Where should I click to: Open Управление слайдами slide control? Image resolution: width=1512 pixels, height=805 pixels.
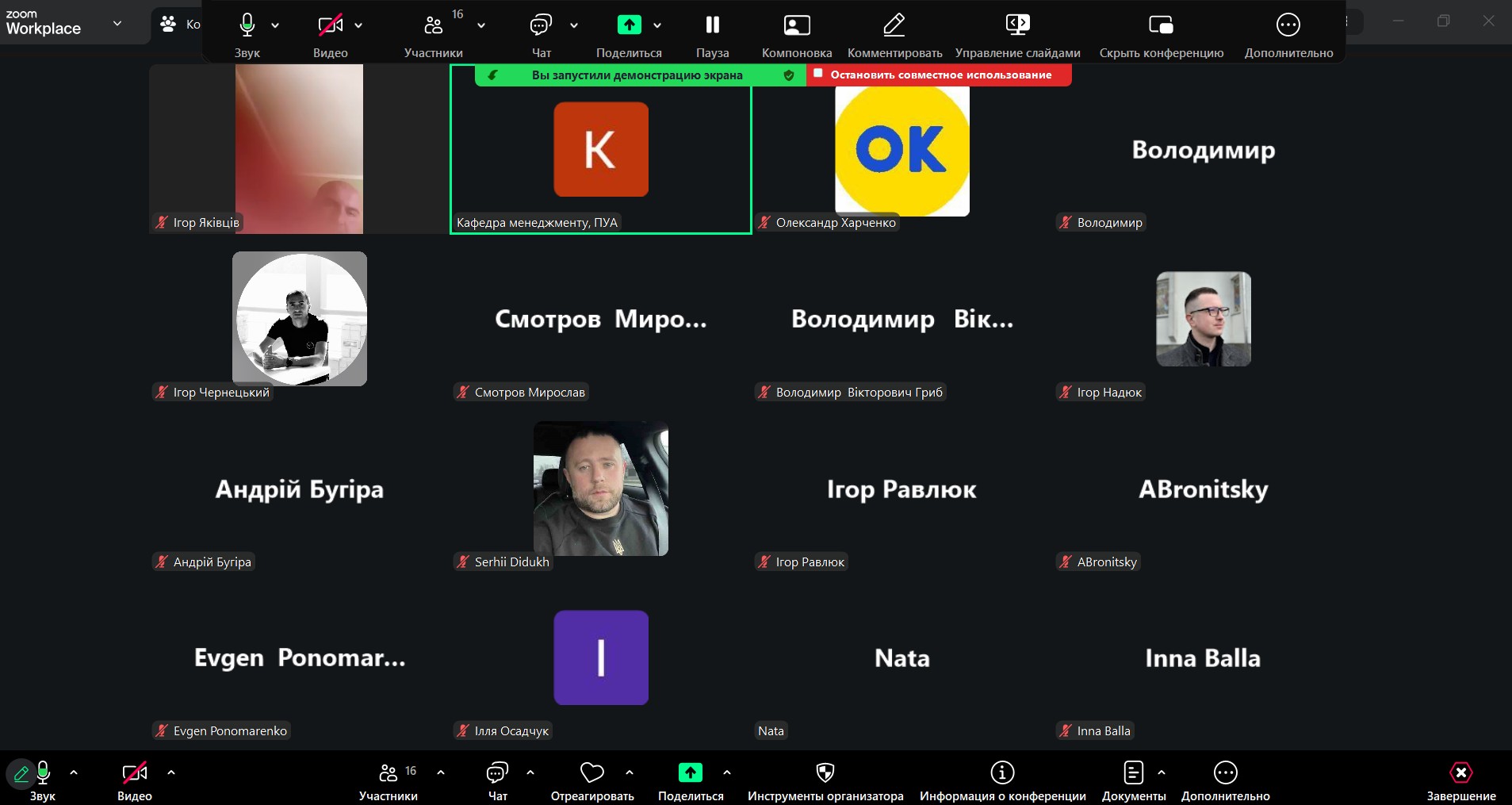(1017, 25)
